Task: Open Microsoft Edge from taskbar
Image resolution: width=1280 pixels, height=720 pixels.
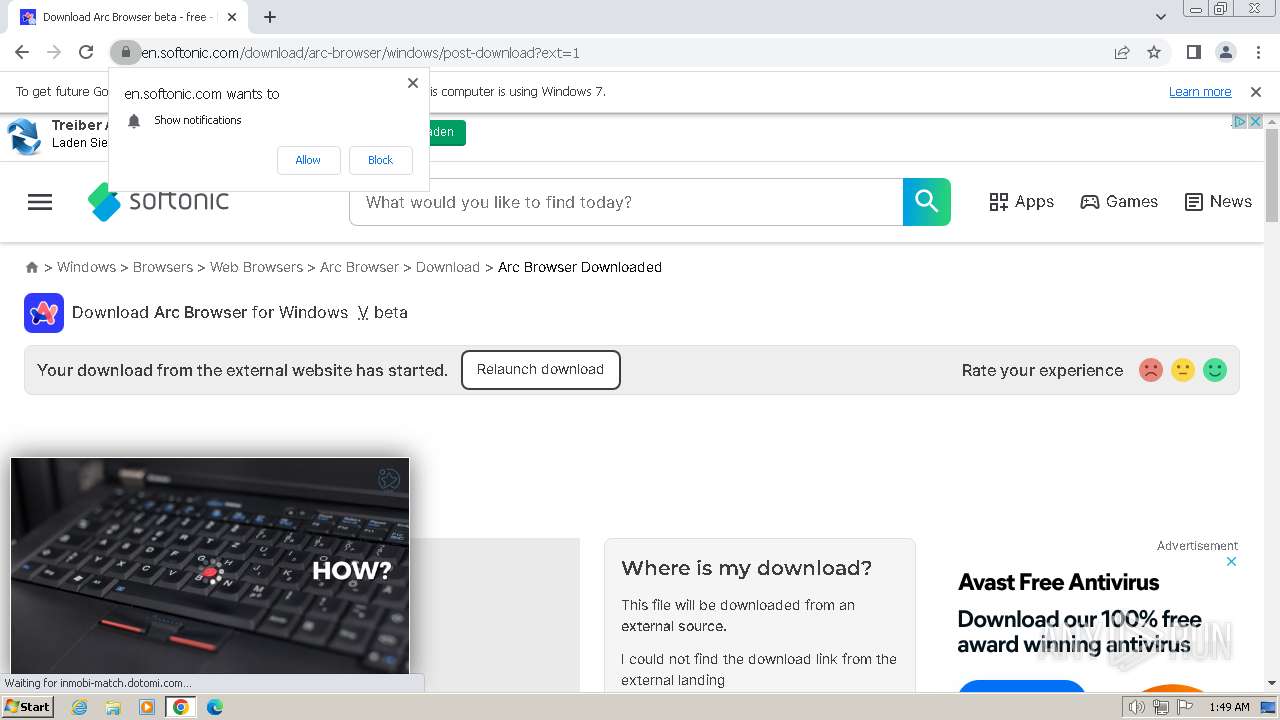Action: tap(215, 707)
